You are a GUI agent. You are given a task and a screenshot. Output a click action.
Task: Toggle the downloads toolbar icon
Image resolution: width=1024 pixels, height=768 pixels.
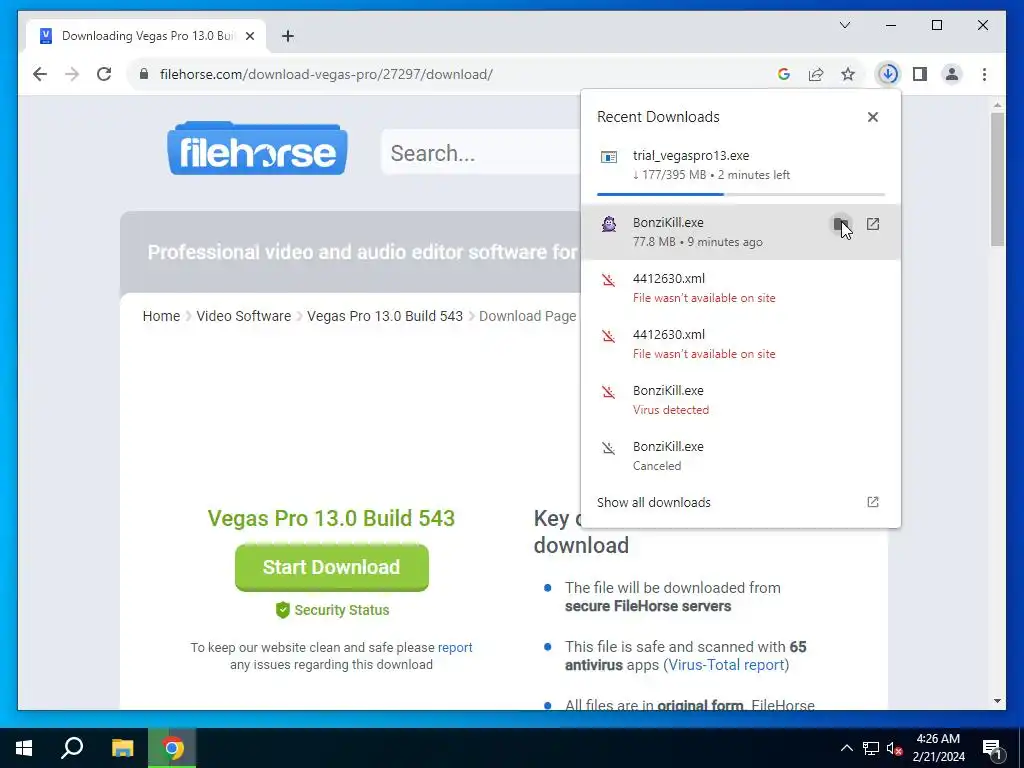888,74
